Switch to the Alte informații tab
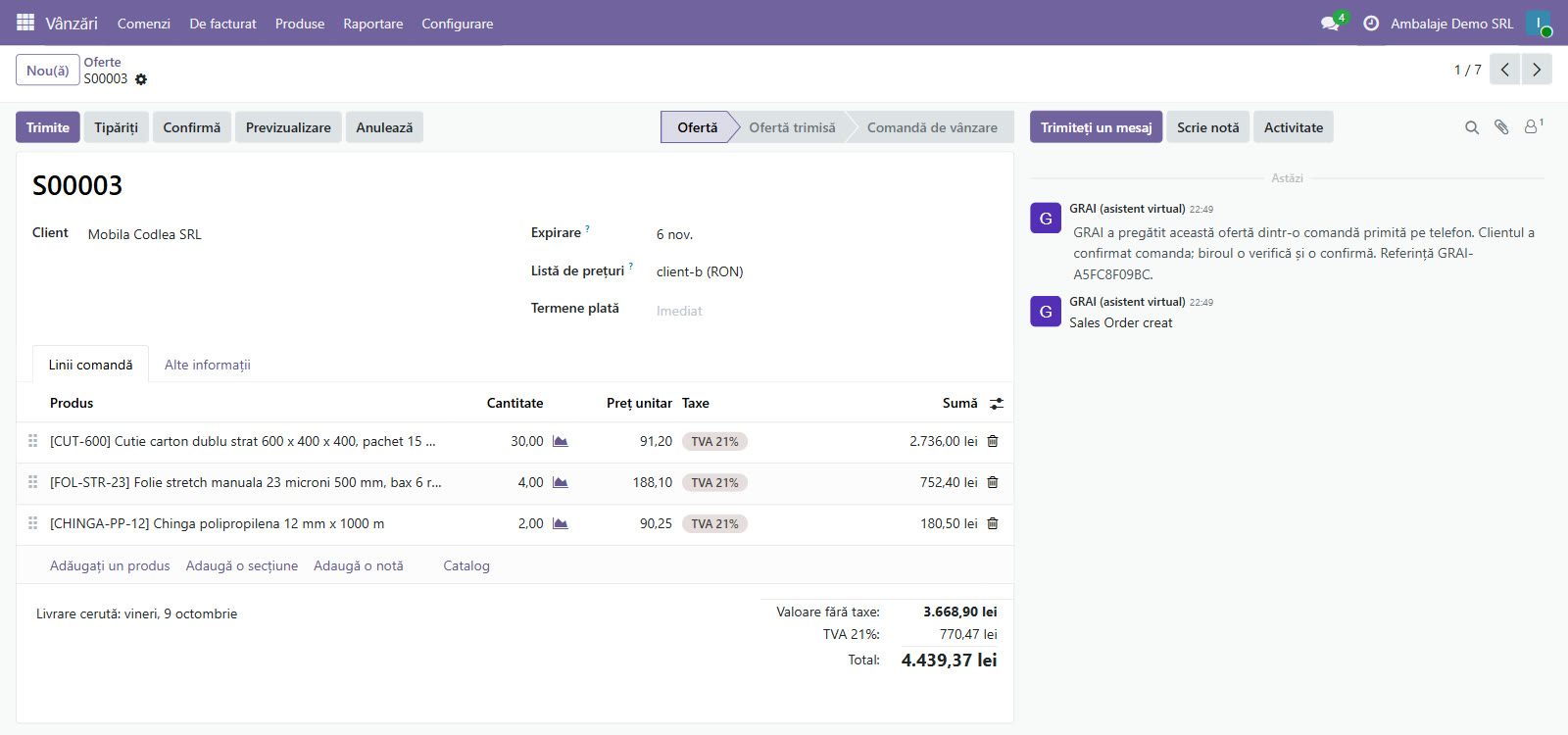The width and height of the screenshot is (1568, 735). coord(208,365)
